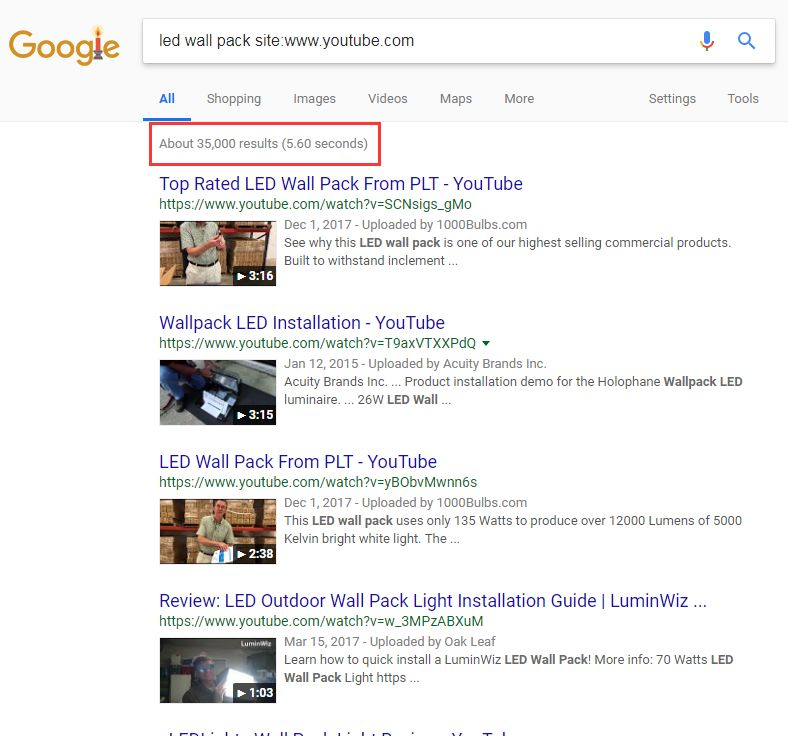Play the 2:38 video thumbnail
788x736 pixels.
click(x=217, y=531)
